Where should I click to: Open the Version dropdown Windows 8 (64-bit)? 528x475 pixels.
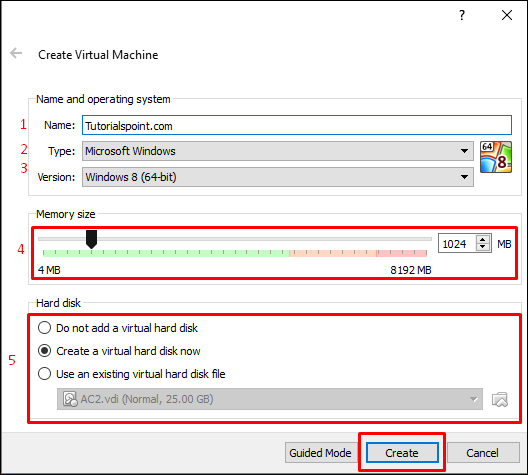click(278, 177)
